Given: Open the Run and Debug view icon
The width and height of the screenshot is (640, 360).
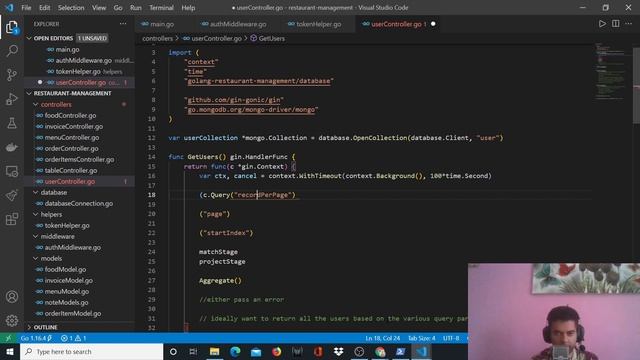Looking at the screenshot, I should (x=12, y=99).
